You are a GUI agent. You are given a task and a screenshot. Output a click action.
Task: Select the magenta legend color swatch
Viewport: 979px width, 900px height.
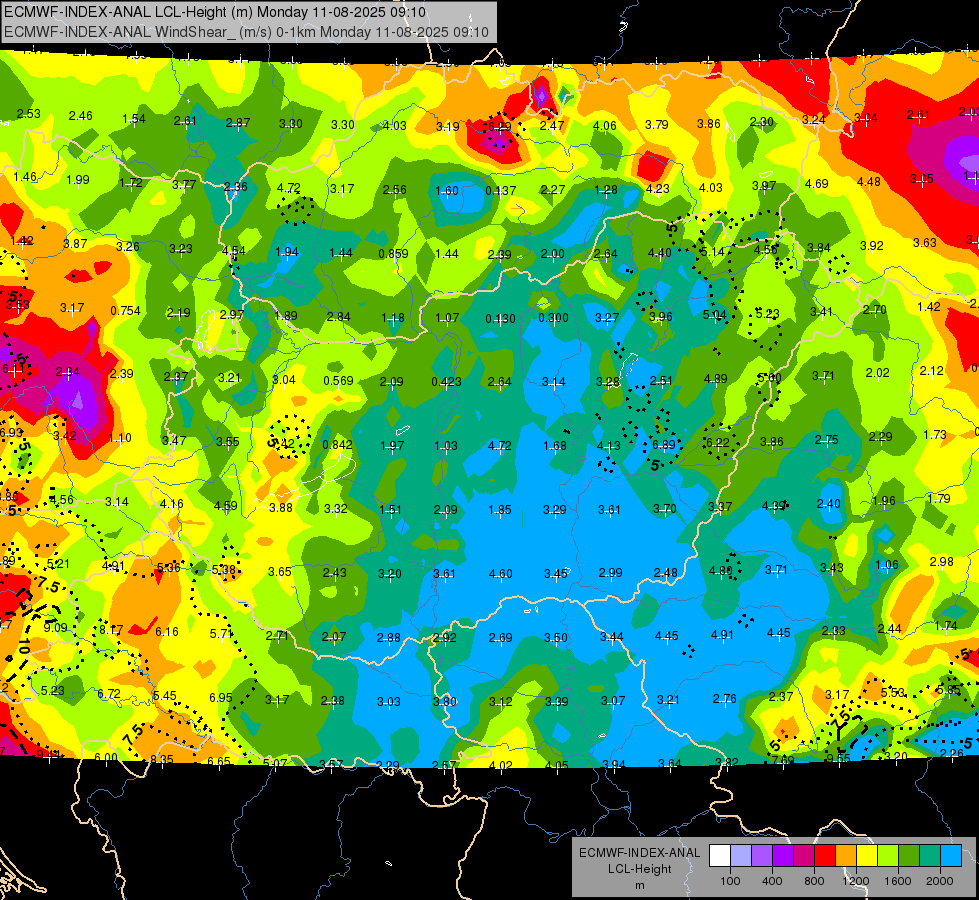pos(804,856)
